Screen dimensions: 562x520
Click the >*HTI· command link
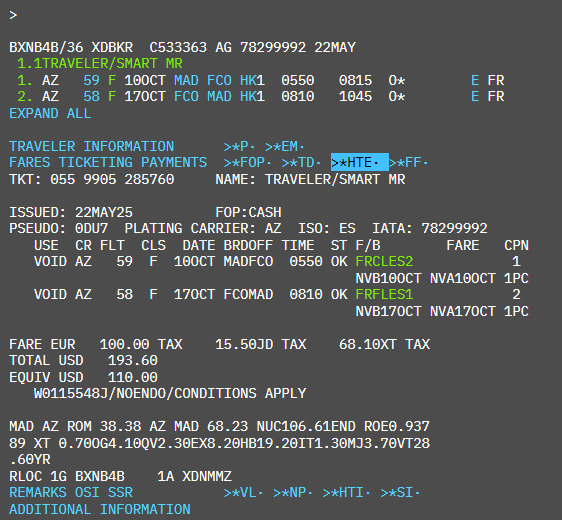346,492
